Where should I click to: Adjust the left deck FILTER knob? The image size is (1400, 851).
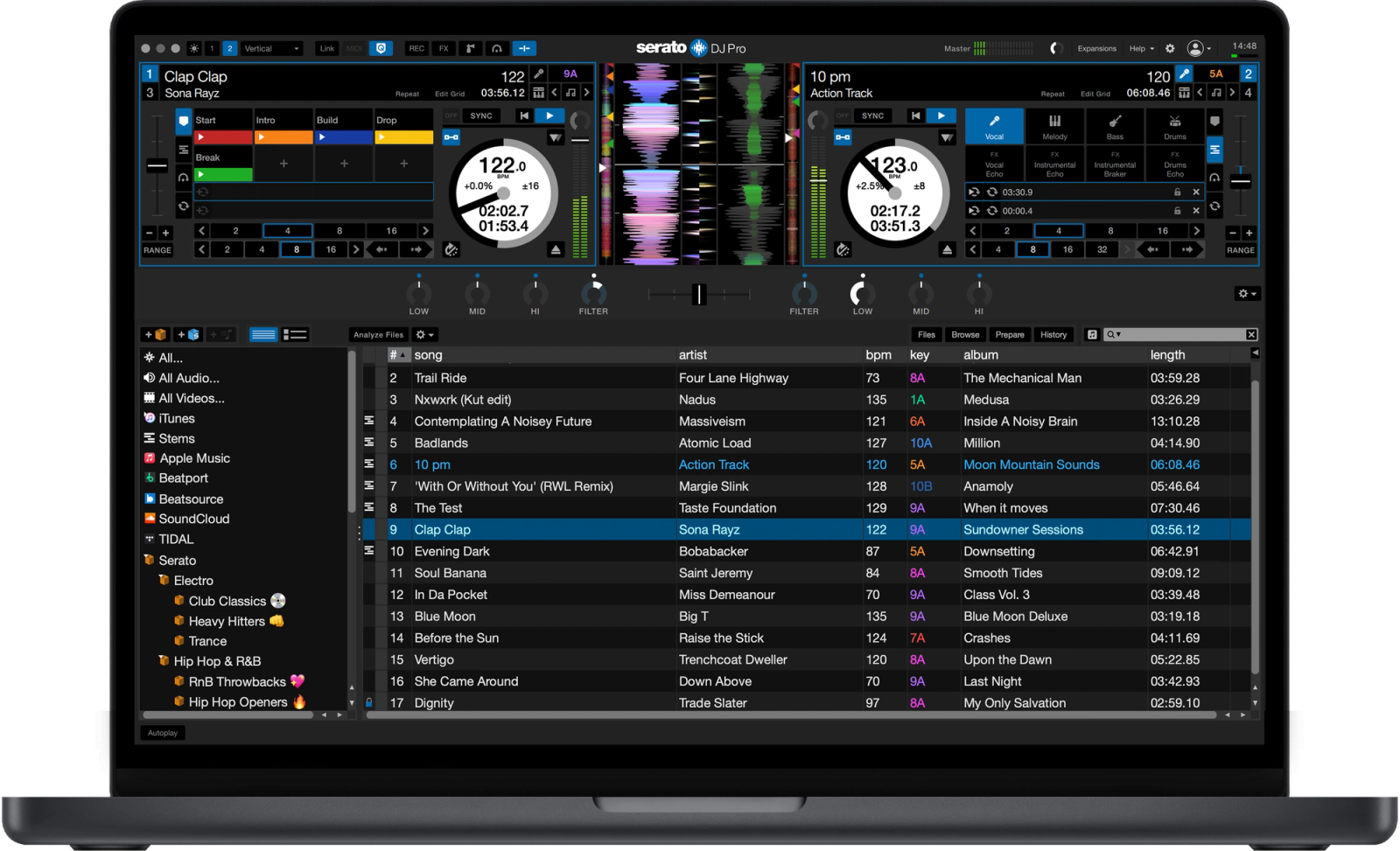[x=593, y=293]
